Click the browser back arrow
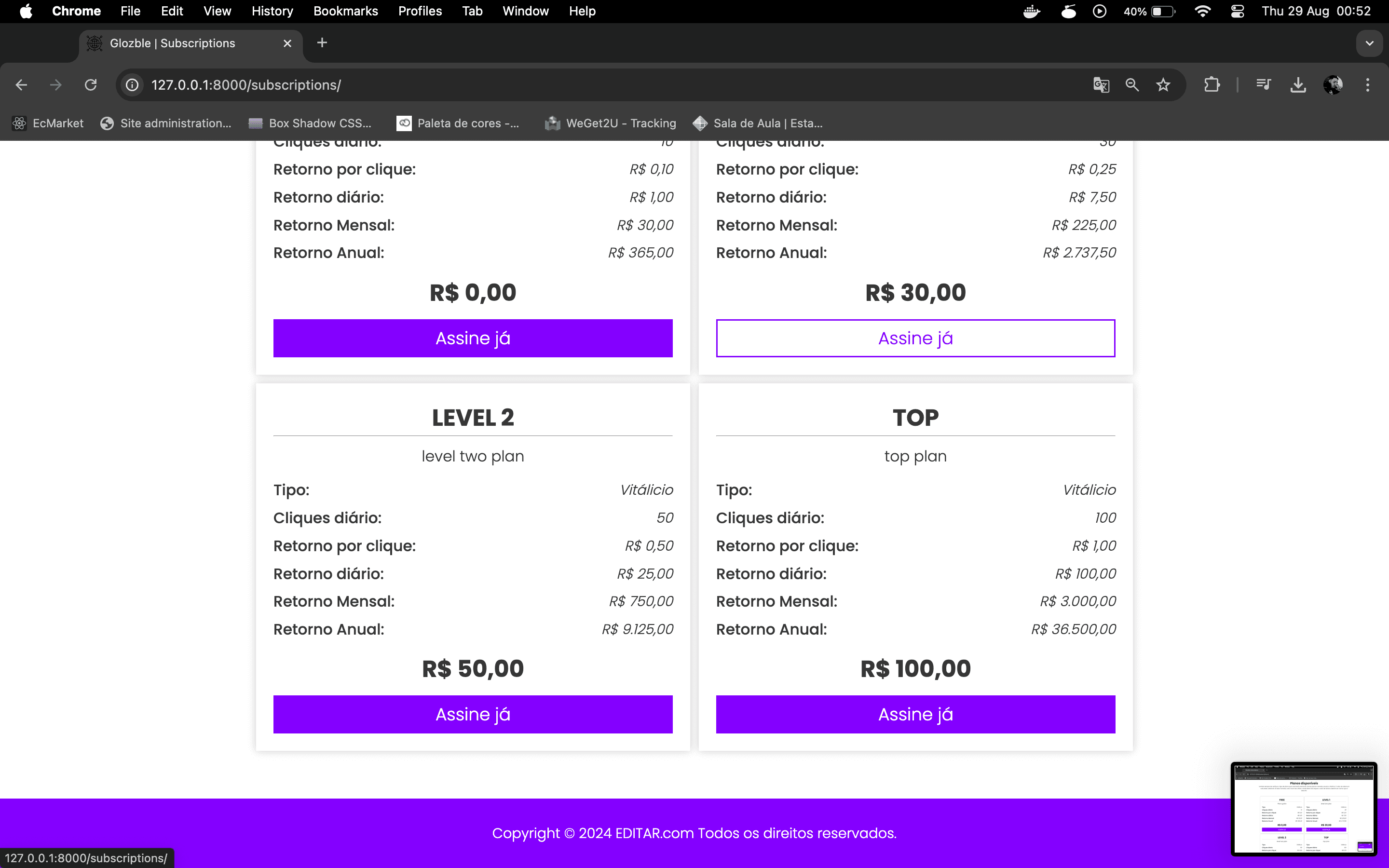The width and height of the screenshot is (1389, 868). 21,85
